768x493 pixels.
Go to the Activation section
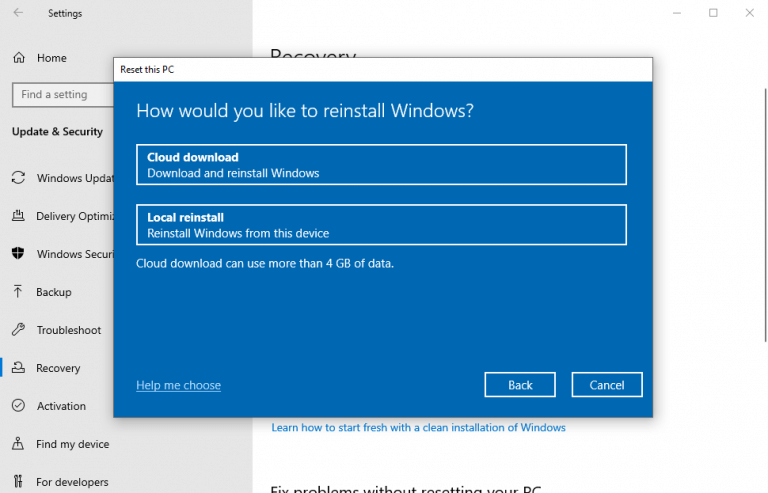click(x=61, y=406)
